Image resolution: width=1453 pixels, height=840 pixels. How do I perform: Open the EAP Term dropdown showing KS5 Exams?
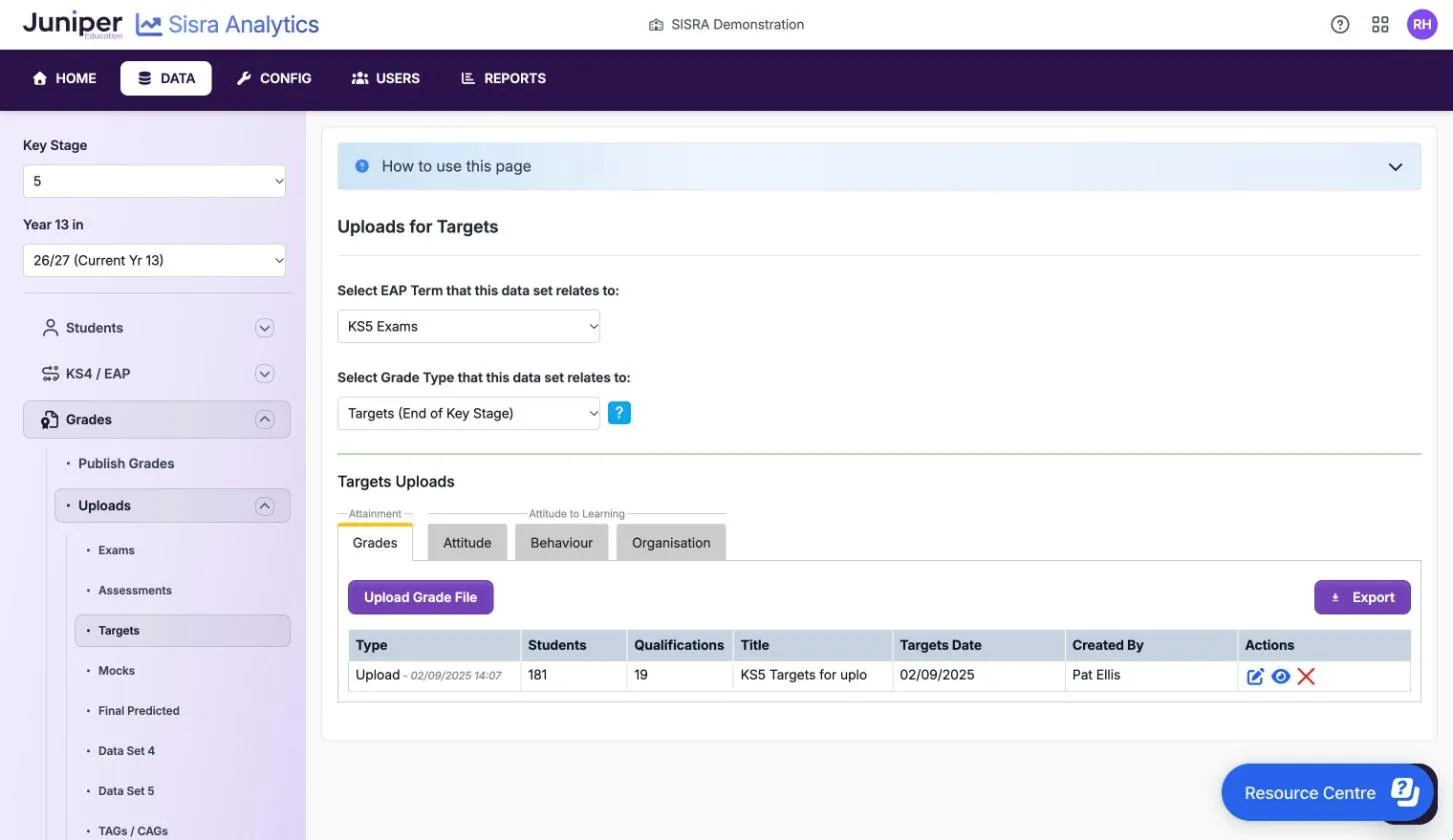point(469,326)
